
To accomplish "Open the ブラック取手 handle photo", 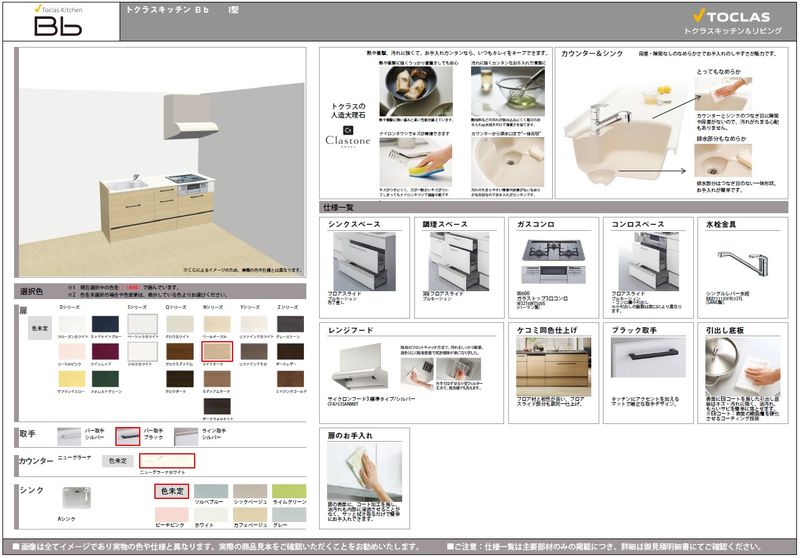I will click(648, 357).
